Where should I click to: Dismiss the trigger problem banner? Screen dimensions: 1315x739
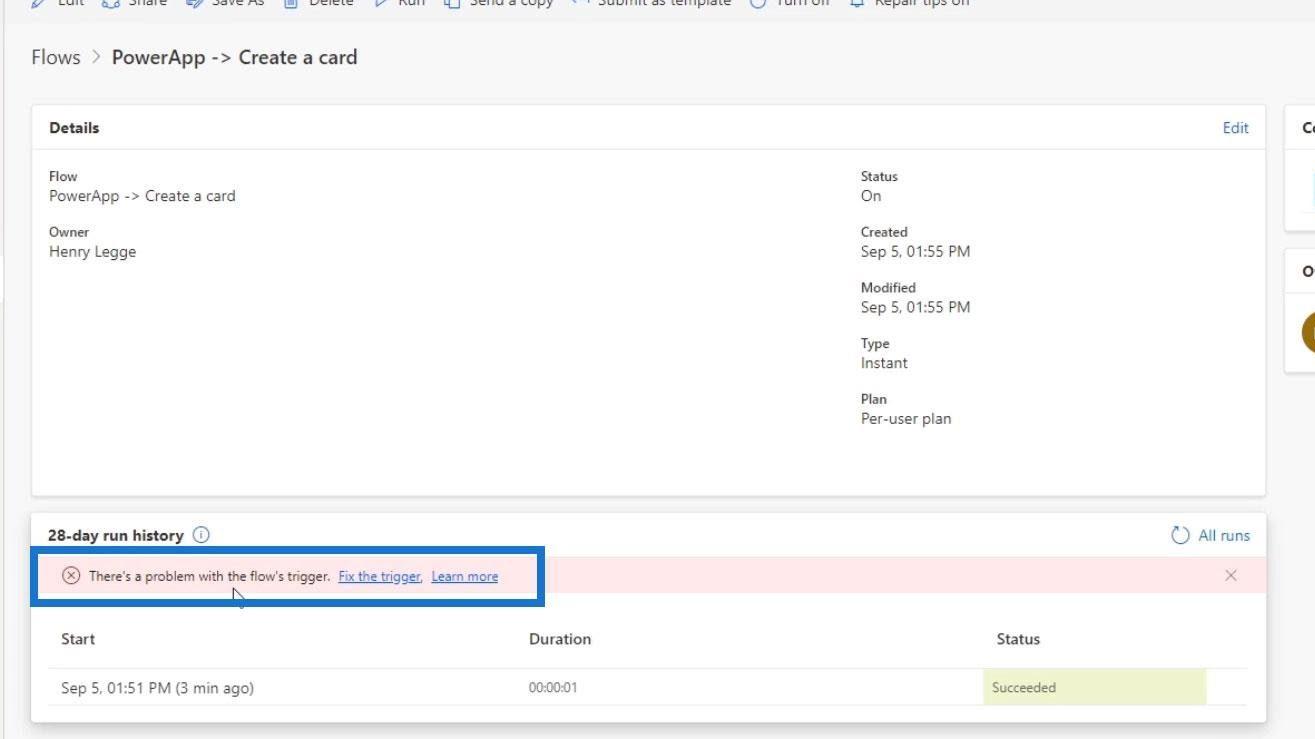[1230, 575]
